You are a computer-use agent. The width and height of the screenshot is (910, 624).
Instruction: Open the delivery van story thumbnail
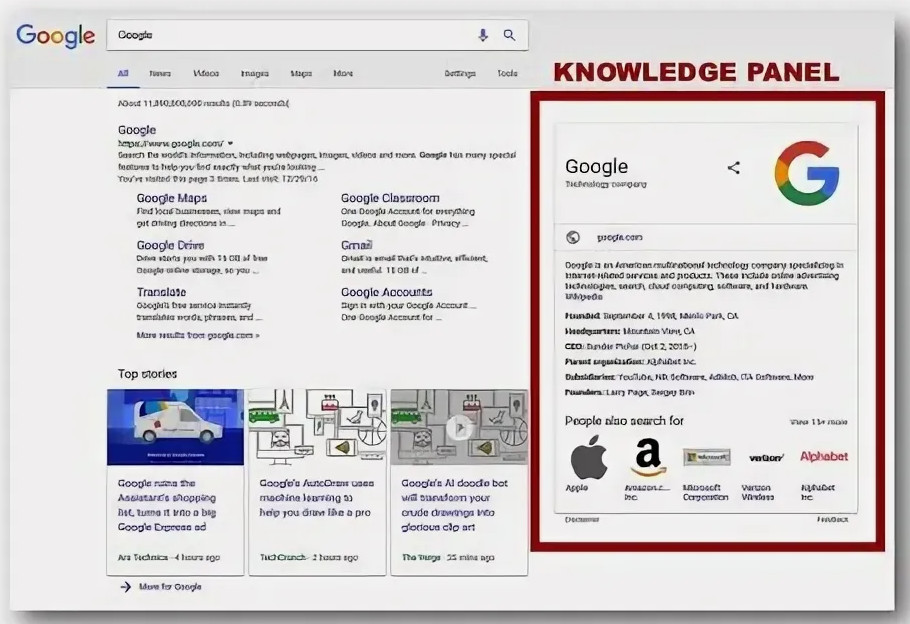[175, 427]
